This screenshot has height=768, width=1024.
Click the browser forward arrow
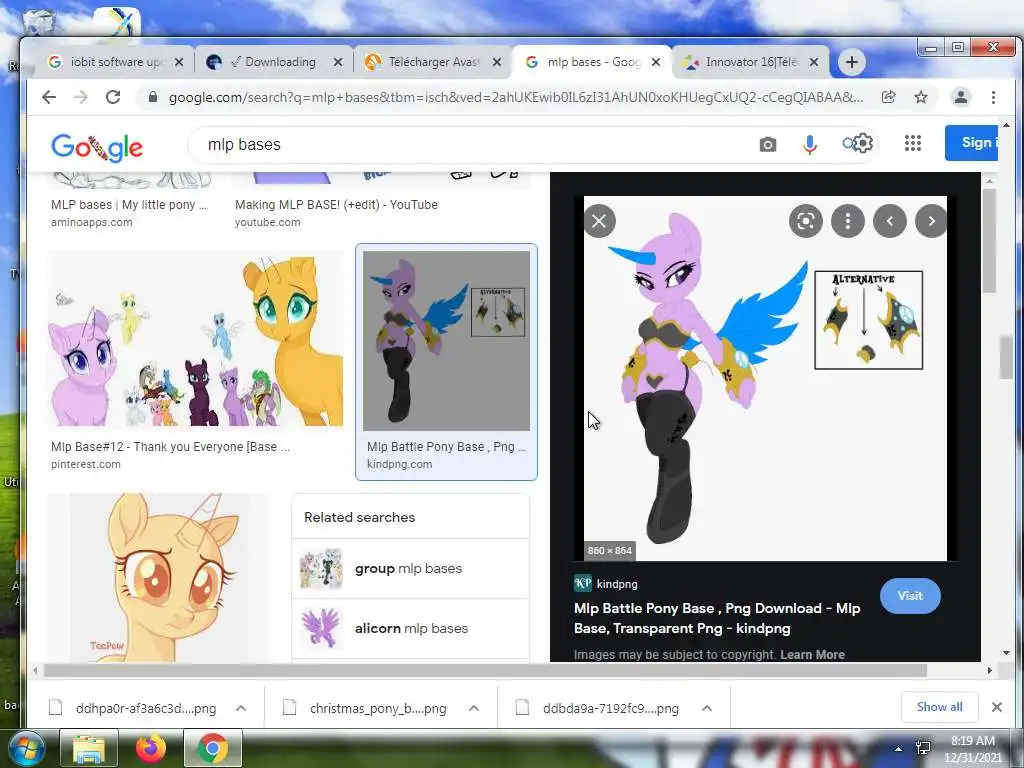(x=80, y=97)
